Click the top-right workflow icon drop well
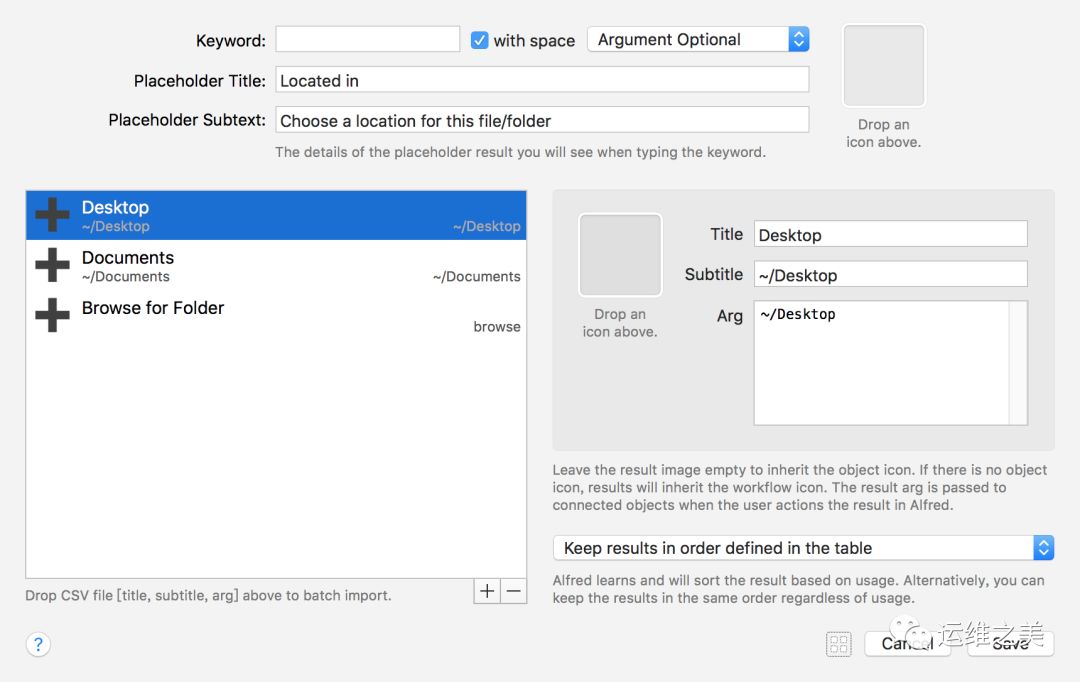This screenshot has height=682, width=1080. [x=884, y=65]
